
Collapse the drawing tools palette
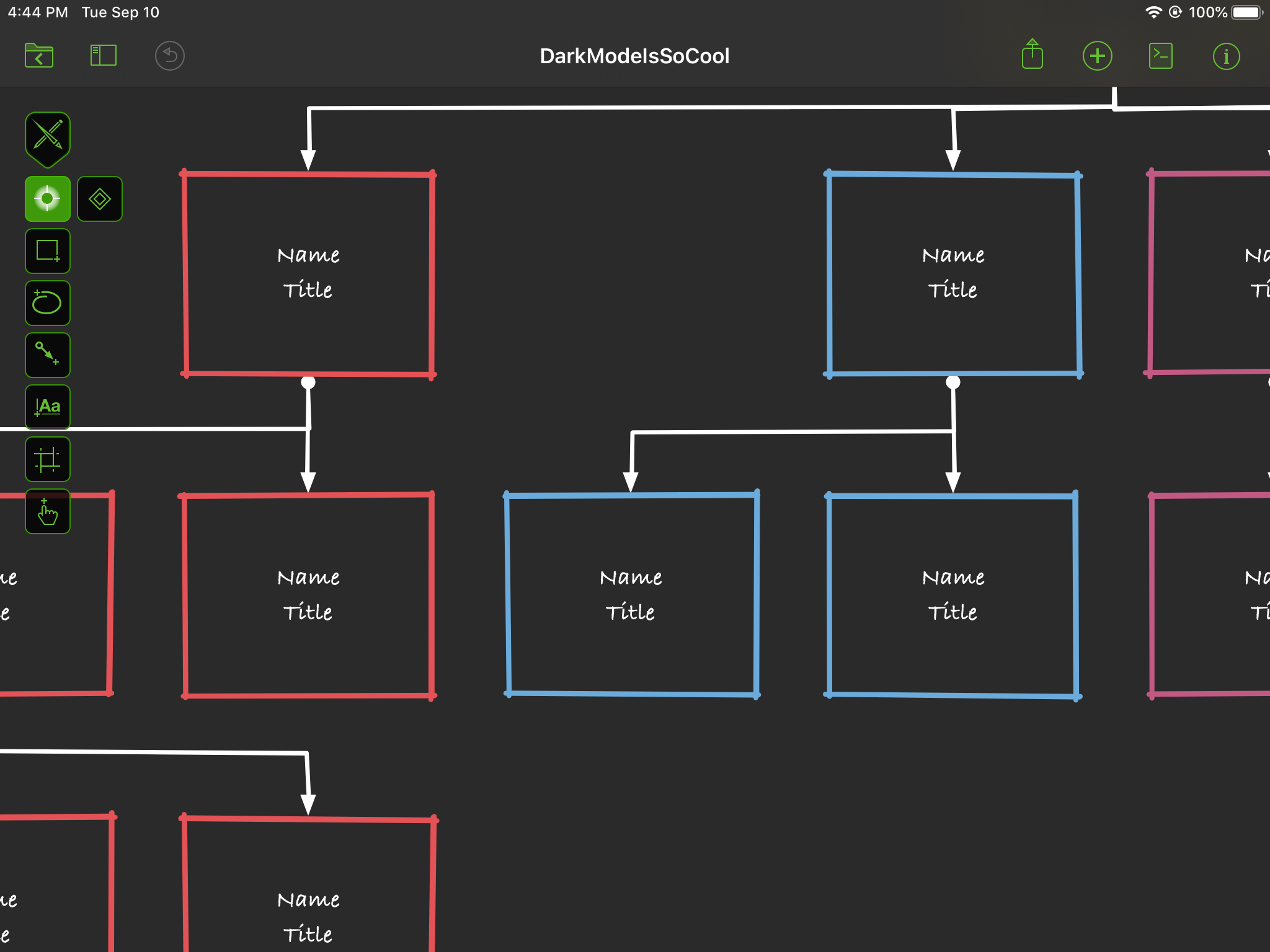tap(48, 139)
